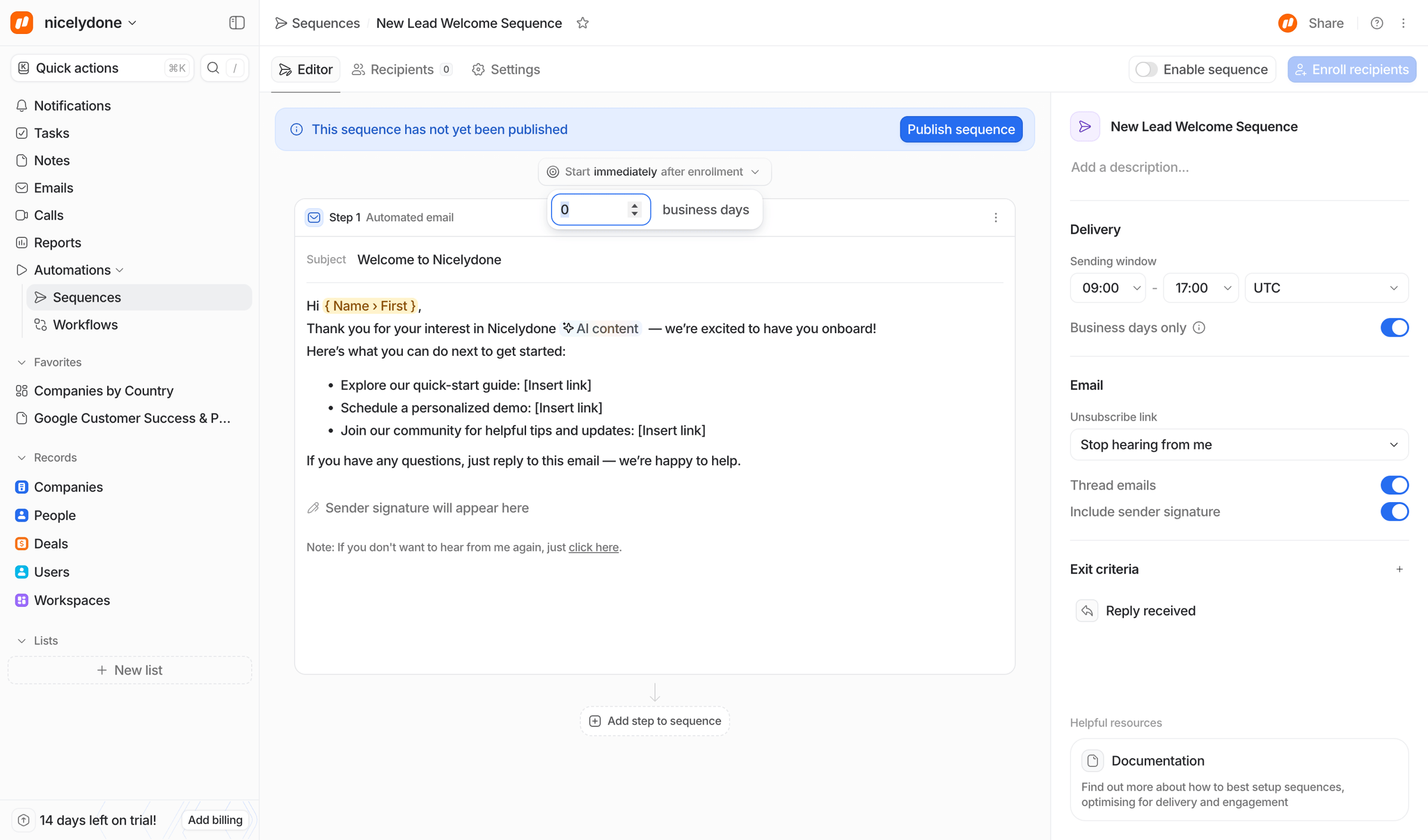Select Sequences in the sidebar
The image size is (1428, 840).
(x=139, y=297)
